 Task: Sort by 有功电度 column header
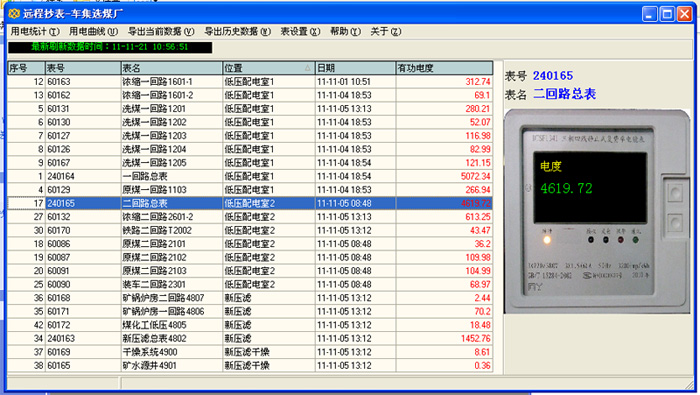[444, 68]
